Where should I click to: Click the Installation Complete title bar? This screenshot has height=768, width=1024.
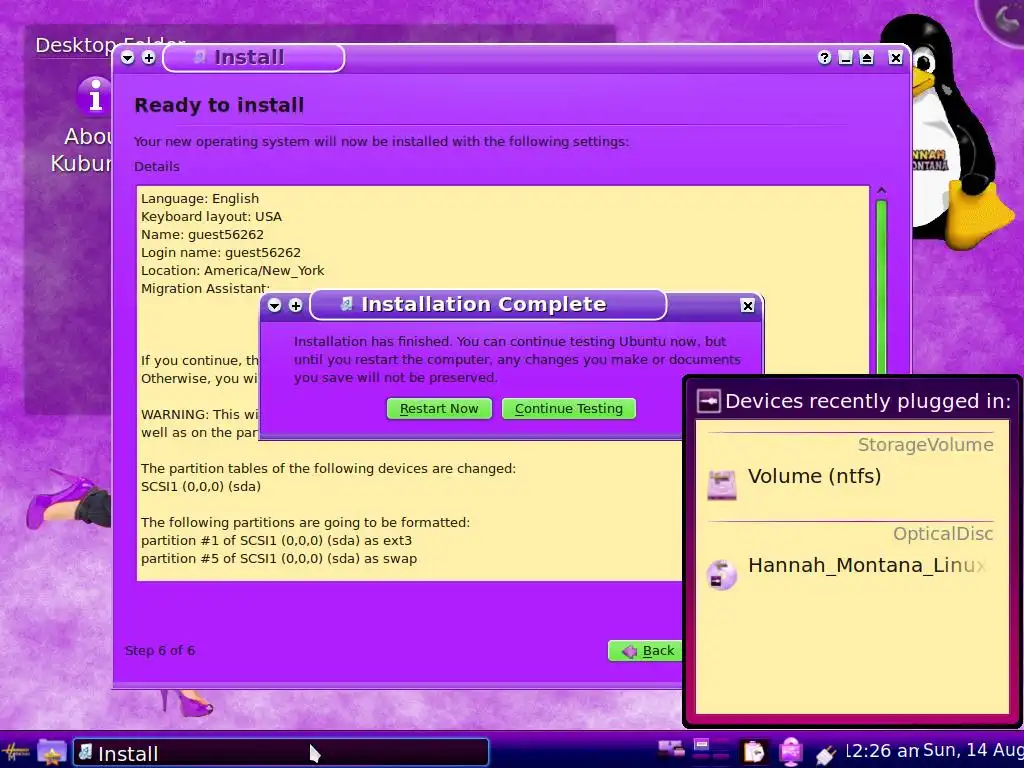pyautogui.click(x=488, y=305)
